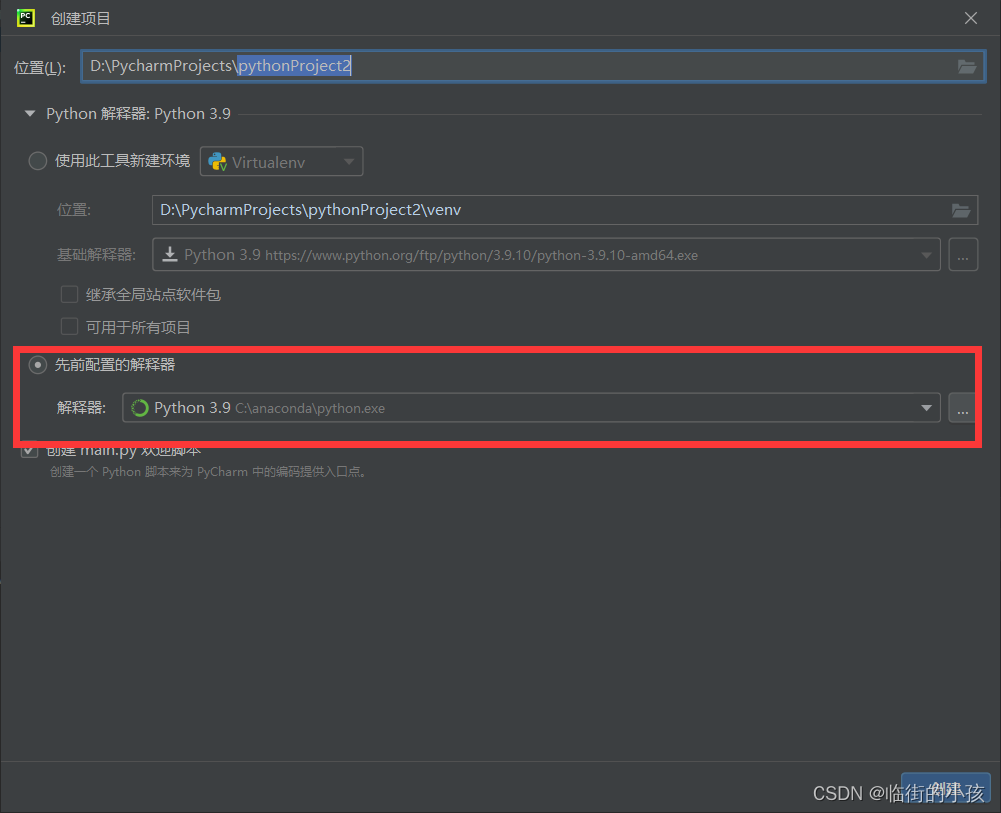Open the 基础解释器 Python 3.9 dropdown

click(x=546, y=255)
